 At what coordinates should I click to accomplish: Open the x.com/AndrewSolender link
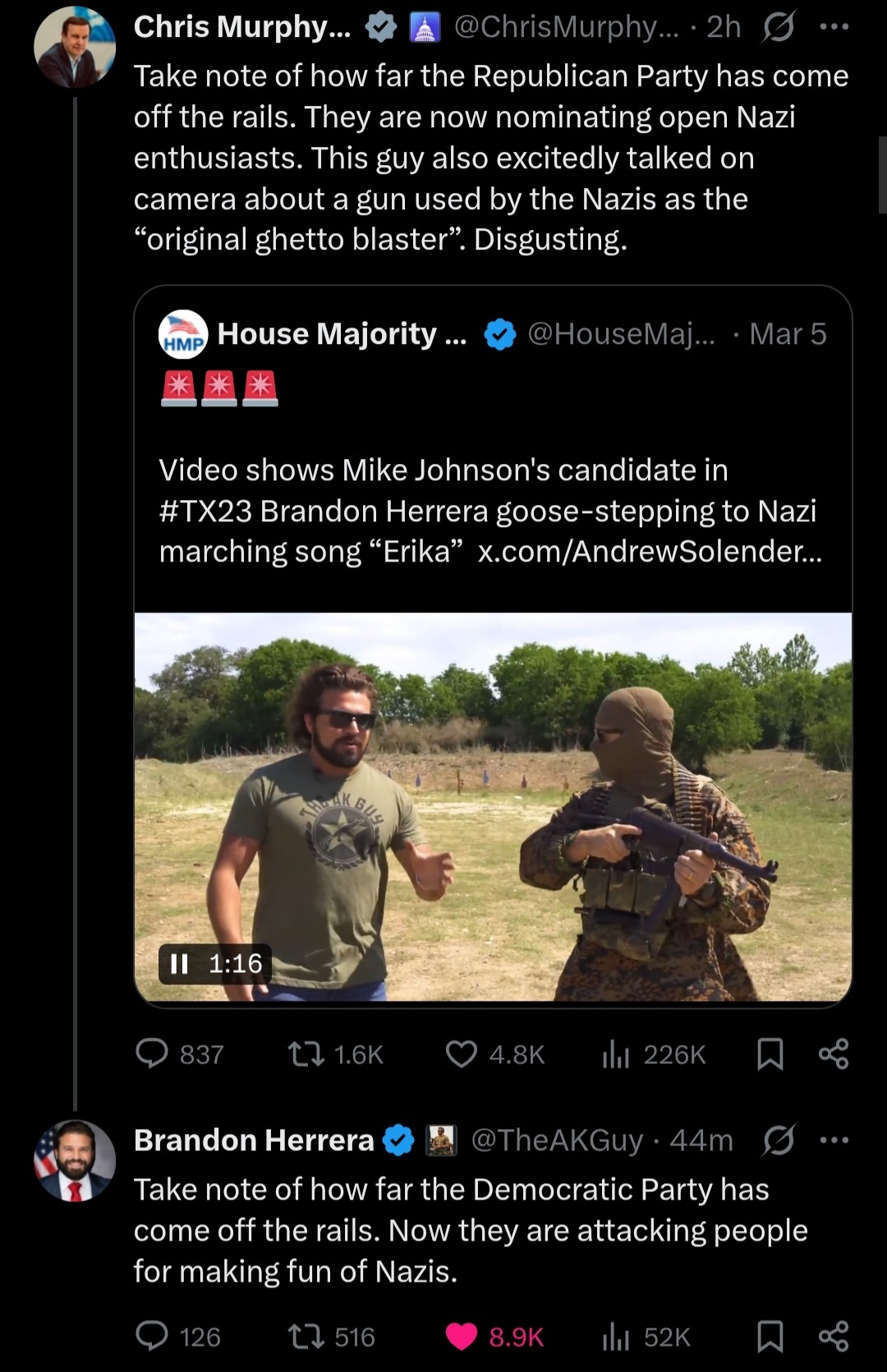649,552
